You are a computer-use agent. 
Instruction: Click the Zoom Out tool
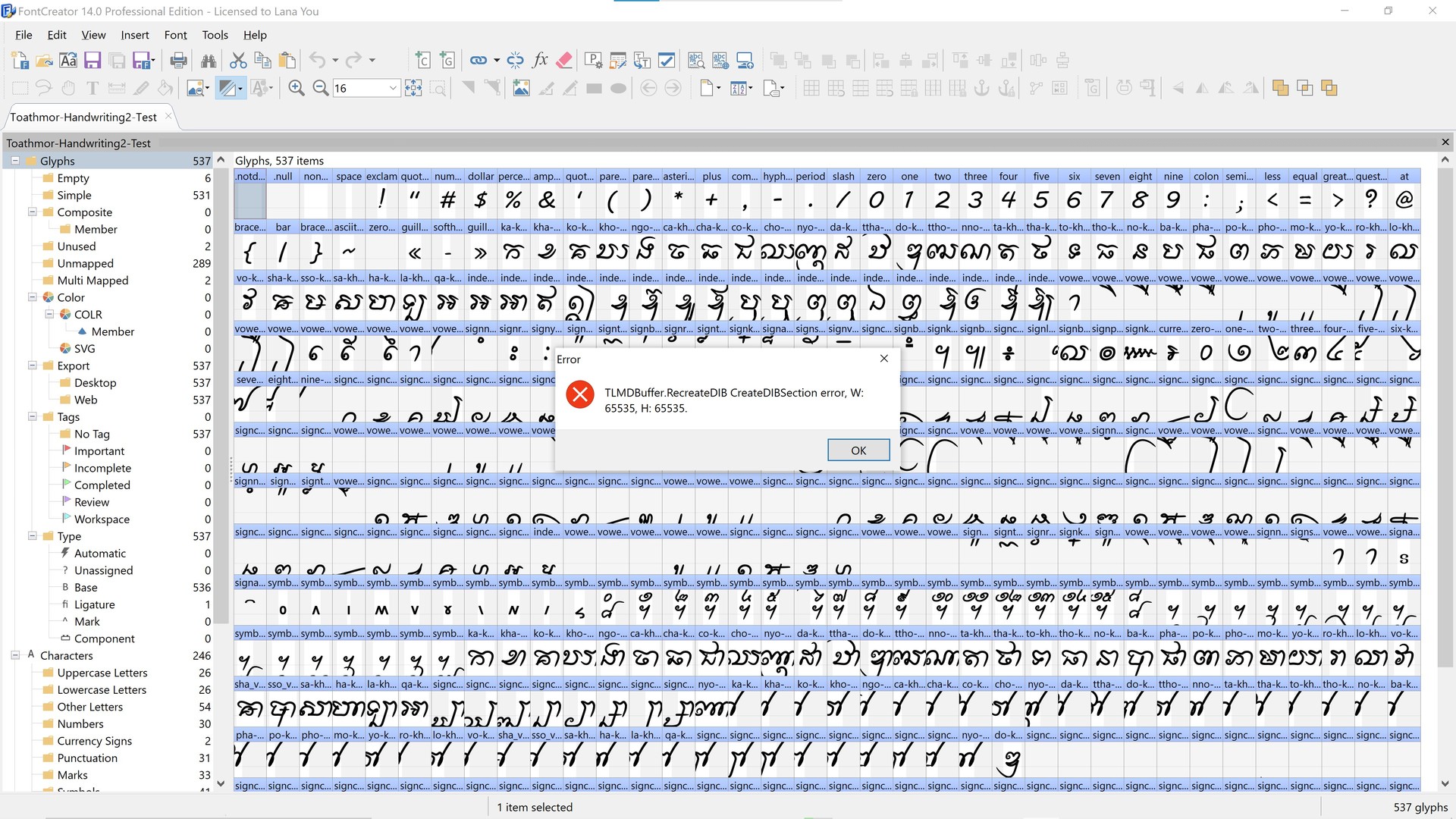point(321,88)
